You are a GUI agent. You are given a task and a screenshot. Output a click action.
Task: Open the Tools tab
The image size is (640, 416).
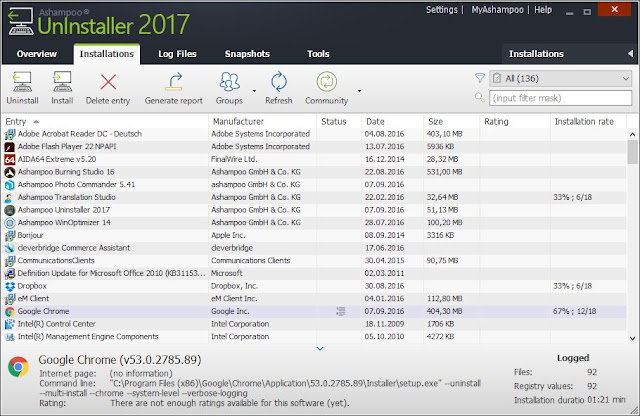pyautogui.click(x=318, y=54)
